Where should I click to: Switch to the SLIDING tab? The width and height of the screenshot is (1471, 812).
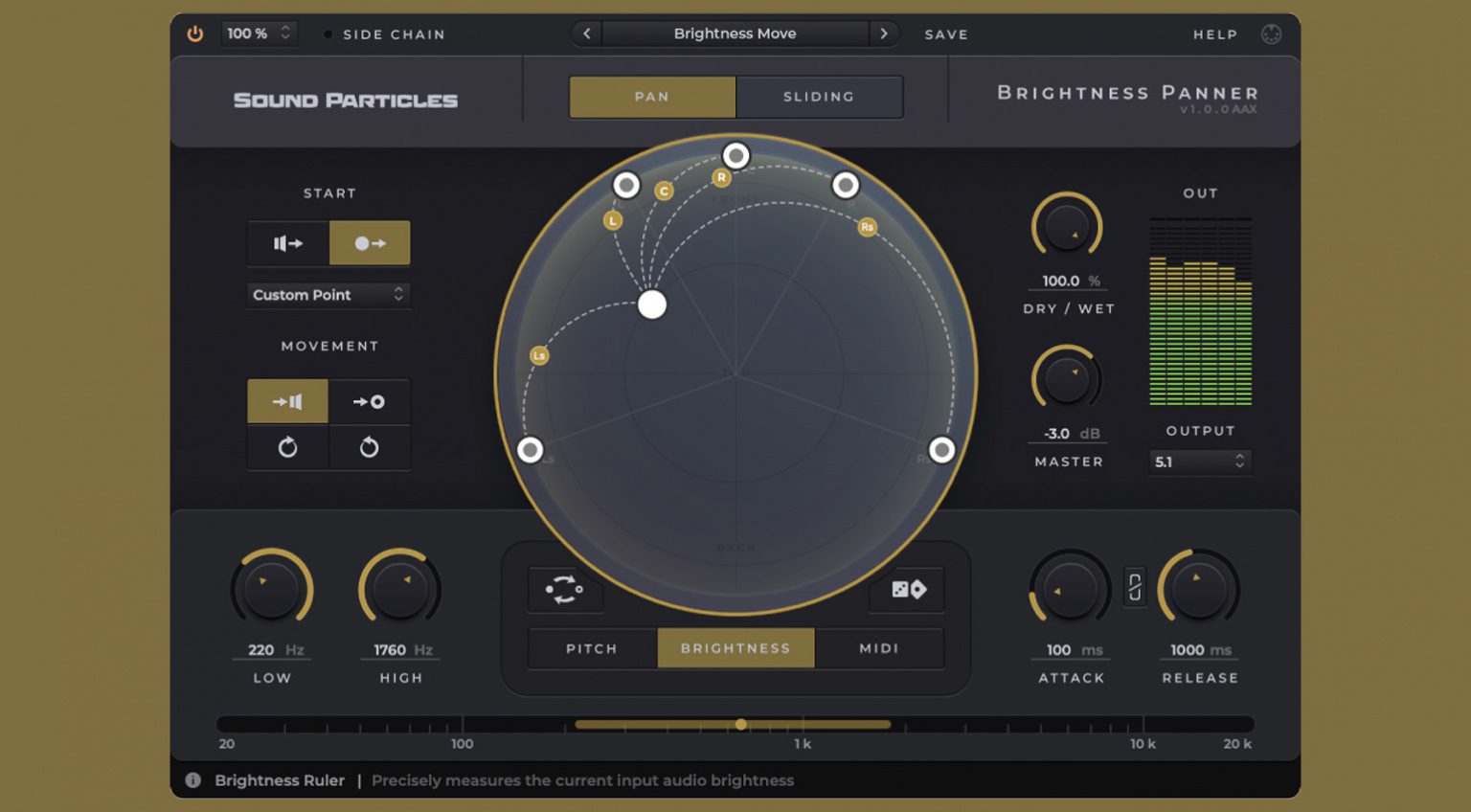pyautogui.click(x=819, y=97)
